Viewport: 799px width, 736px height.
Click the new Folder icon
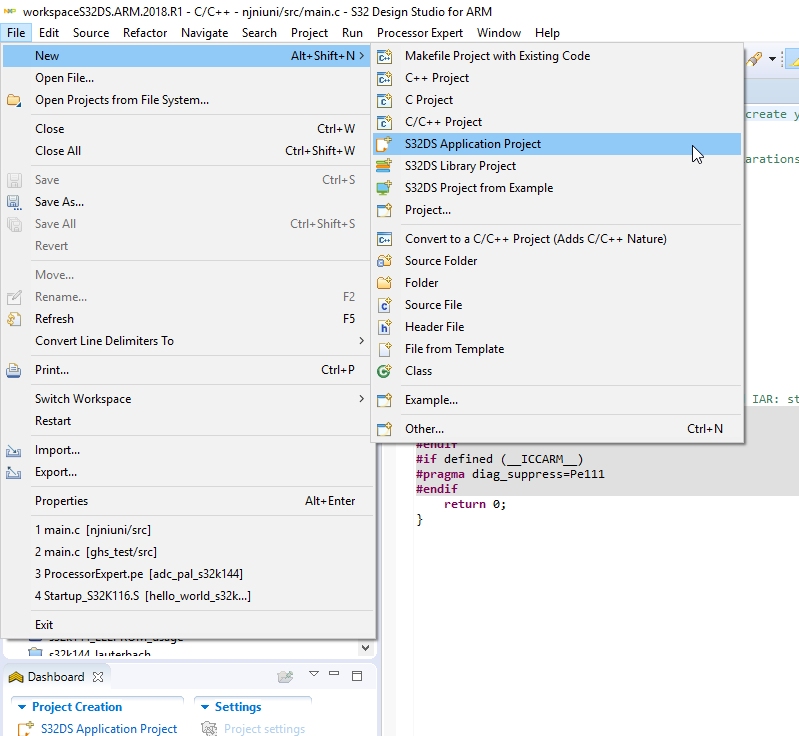[x=385, y=283]
